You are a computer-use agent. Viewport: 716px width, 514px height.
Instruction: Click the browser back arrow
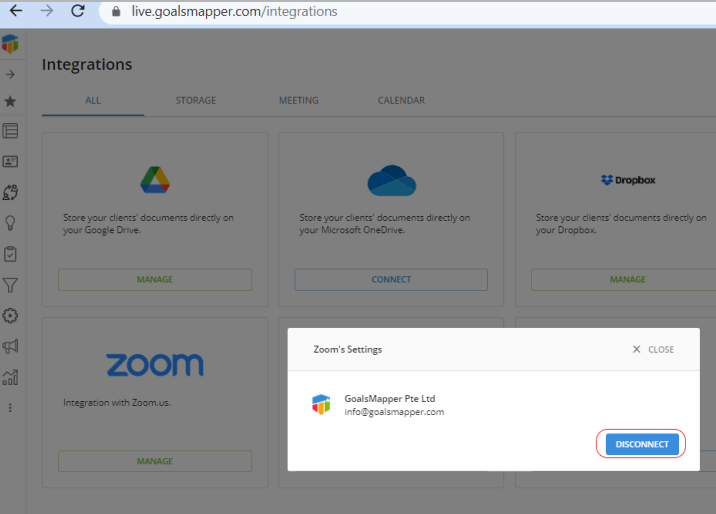pos(16,11)
